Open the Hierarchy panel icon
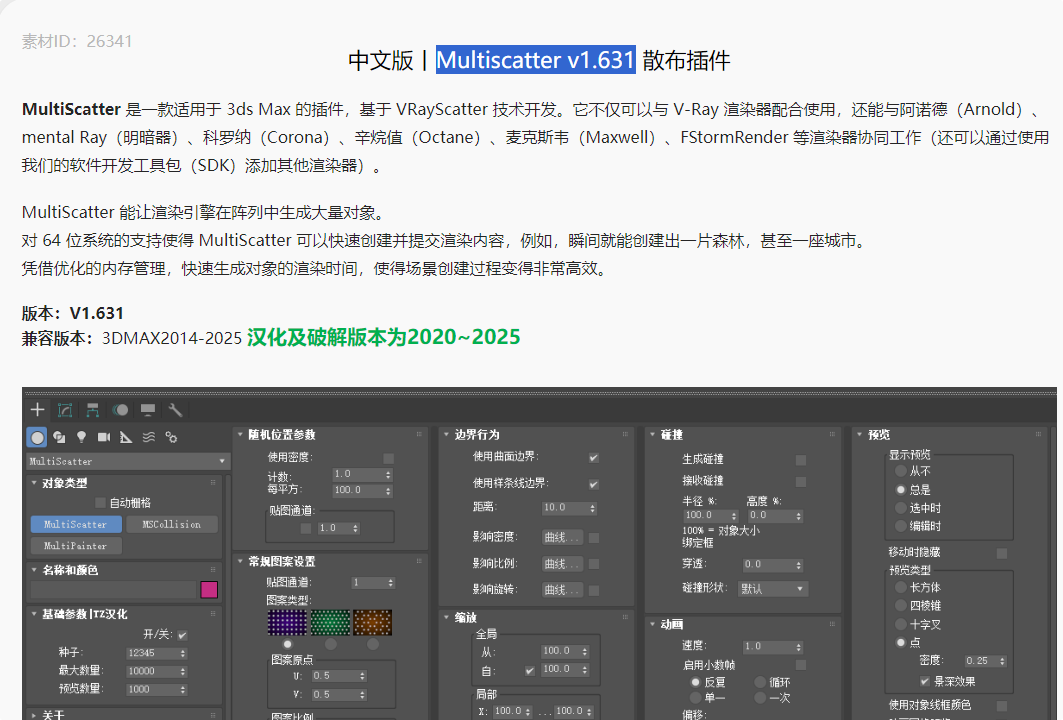 (x=93, y=409)
